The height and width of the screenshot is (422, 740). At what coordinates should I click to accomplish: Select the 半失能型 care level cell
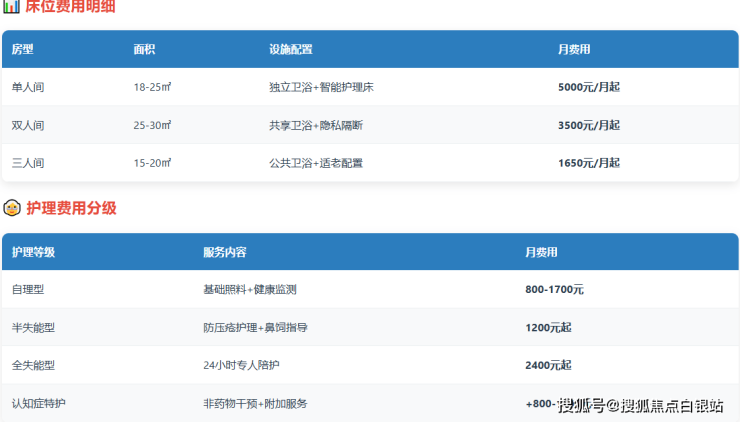coord(33,327)
